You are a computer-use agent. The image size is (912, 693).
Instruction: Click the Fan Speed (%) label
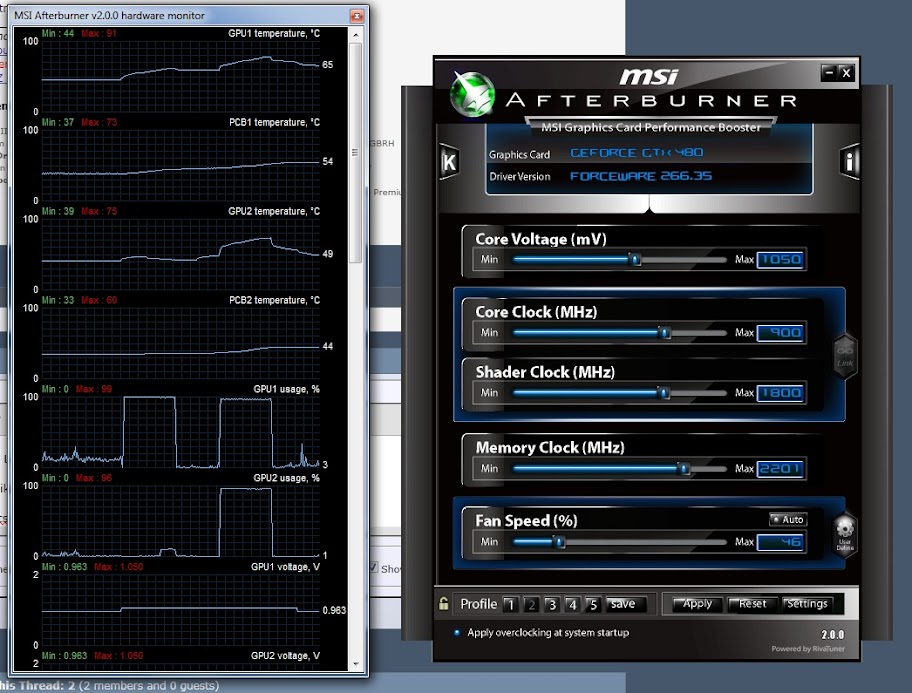click(x=526, y=521)
